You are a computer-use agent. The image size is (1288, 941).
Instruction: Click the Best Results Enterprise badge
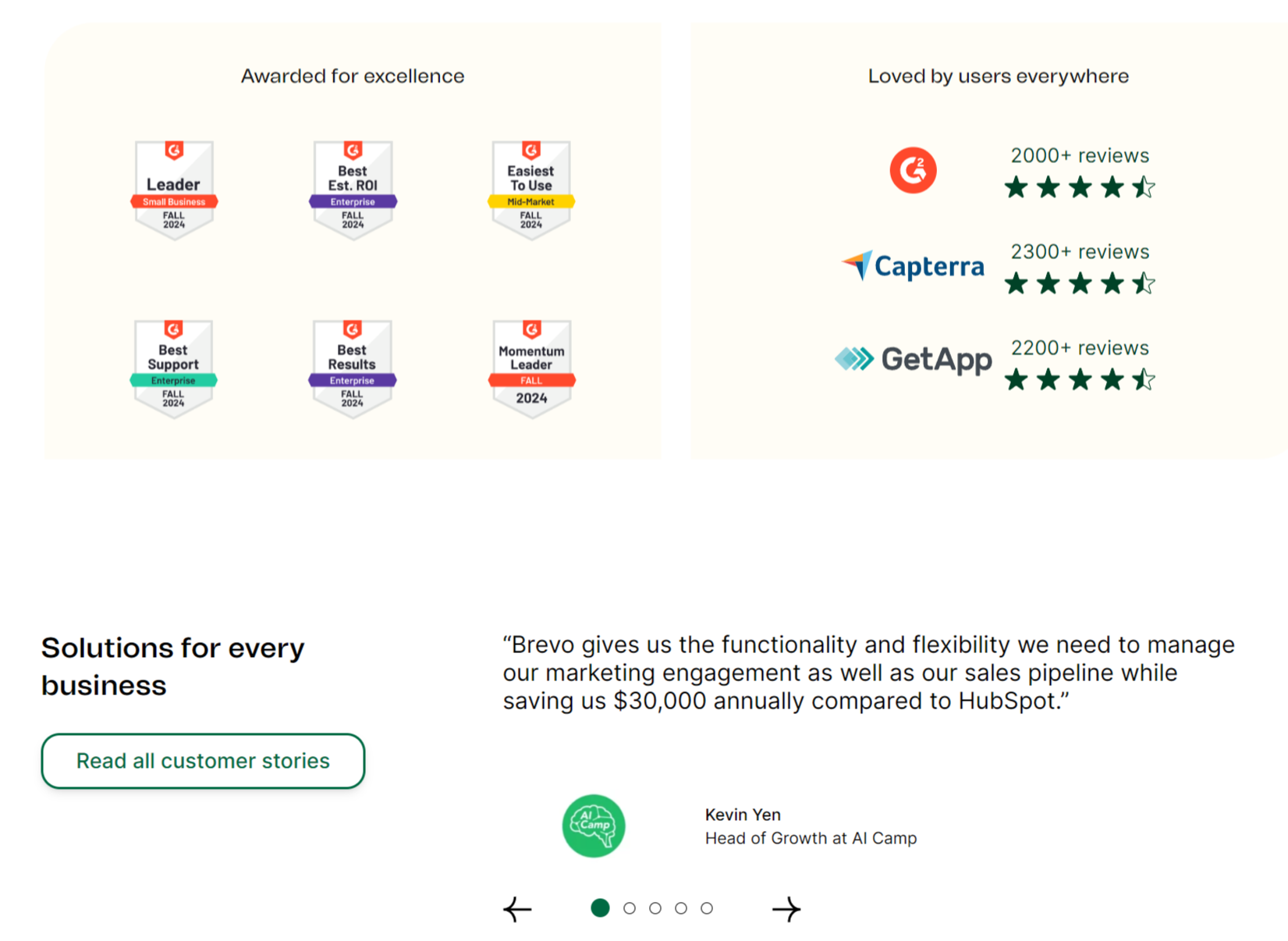(352, 368)
